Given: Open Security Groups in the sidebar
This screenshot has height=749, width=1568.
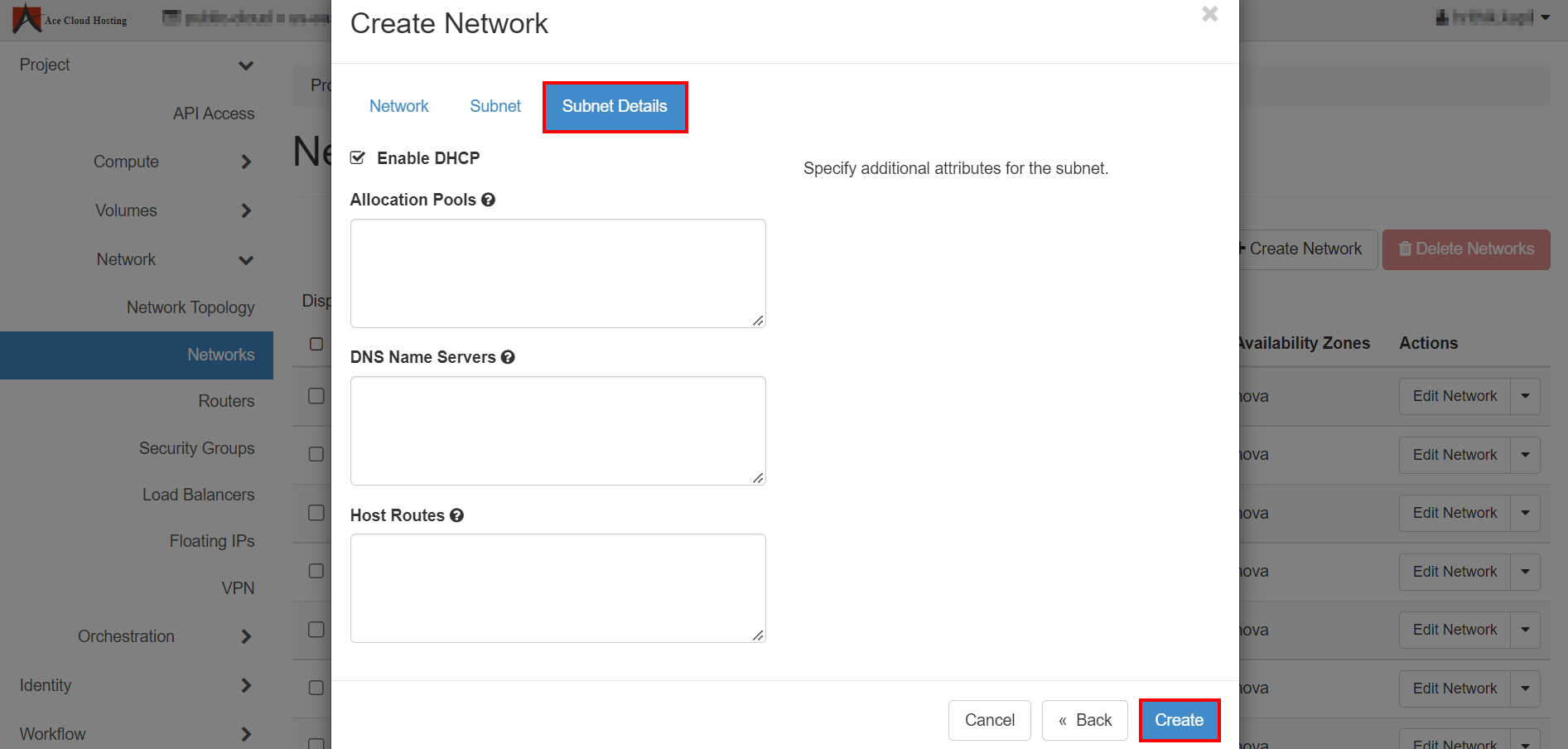Looking at the screenshot, I should click(196, 448).
